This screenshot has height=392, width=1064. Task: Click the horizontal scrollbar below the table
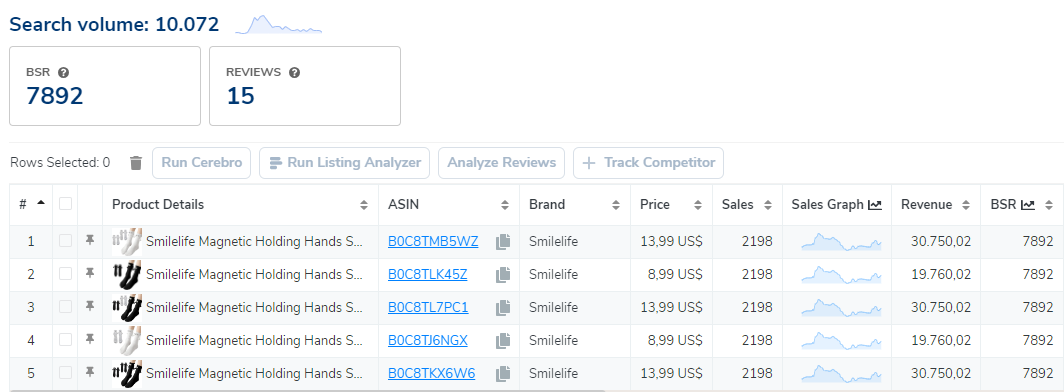307,390
